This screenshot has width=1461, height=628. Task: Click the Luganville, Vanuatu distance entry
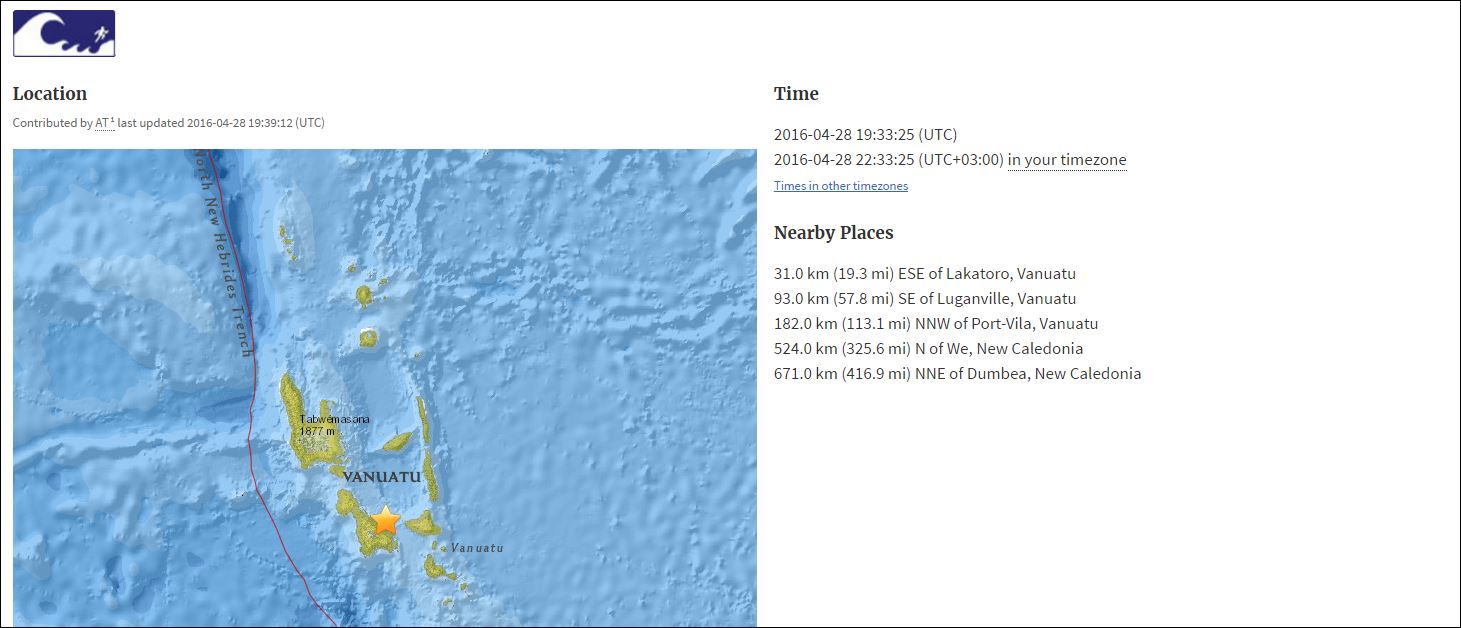[924, 299]
